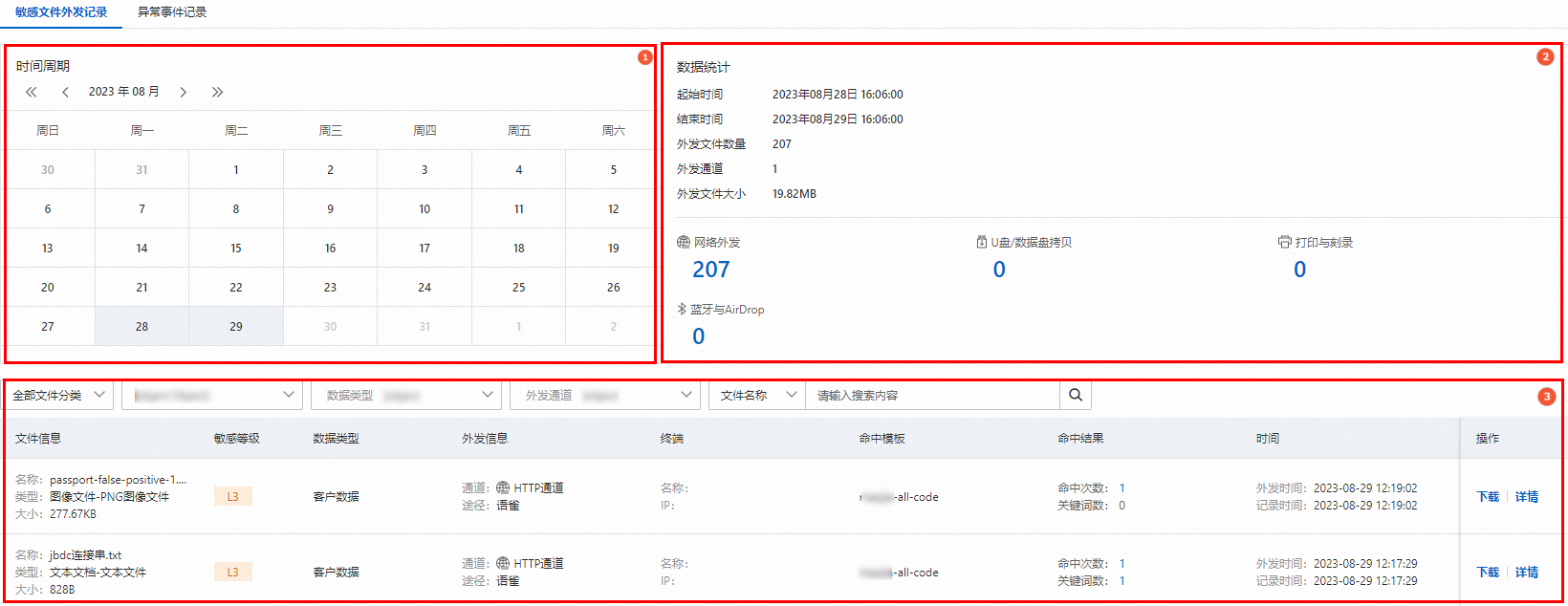Choose August 10 in calendar

[x=425, y=208]
